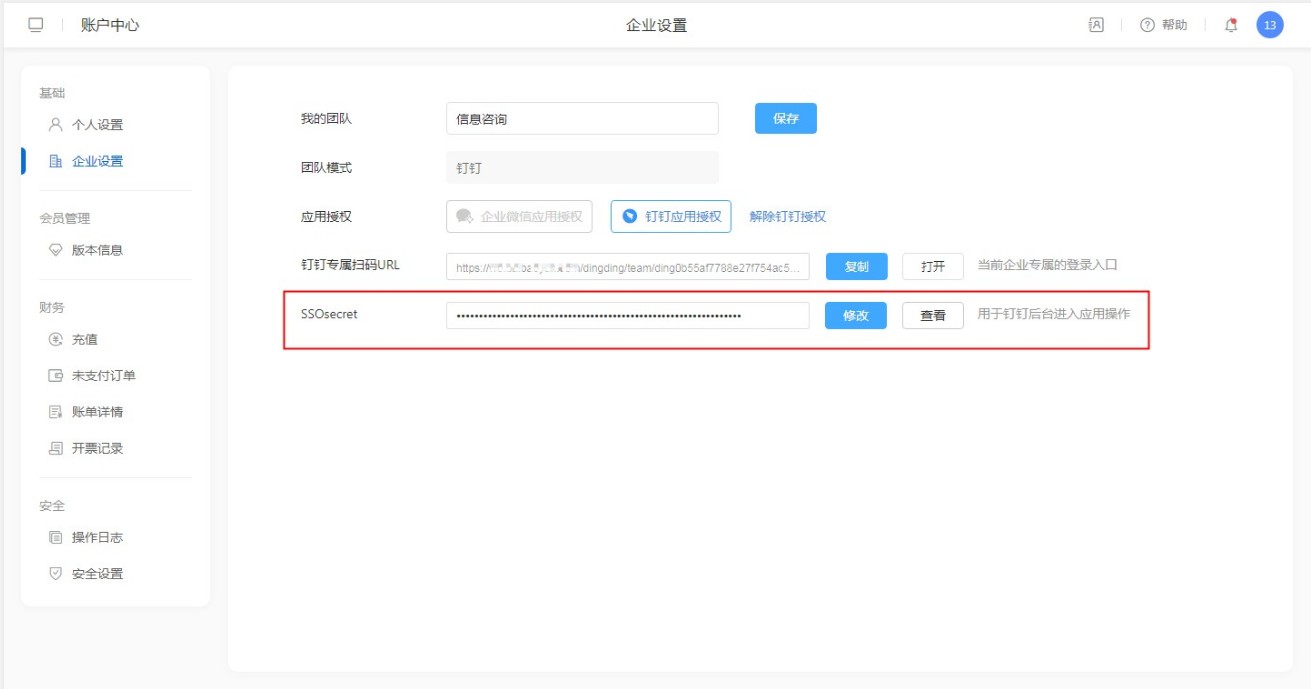Open 操作日志 under 安全
This screenshot has width=1311, height=689.
tap(97, 537)
